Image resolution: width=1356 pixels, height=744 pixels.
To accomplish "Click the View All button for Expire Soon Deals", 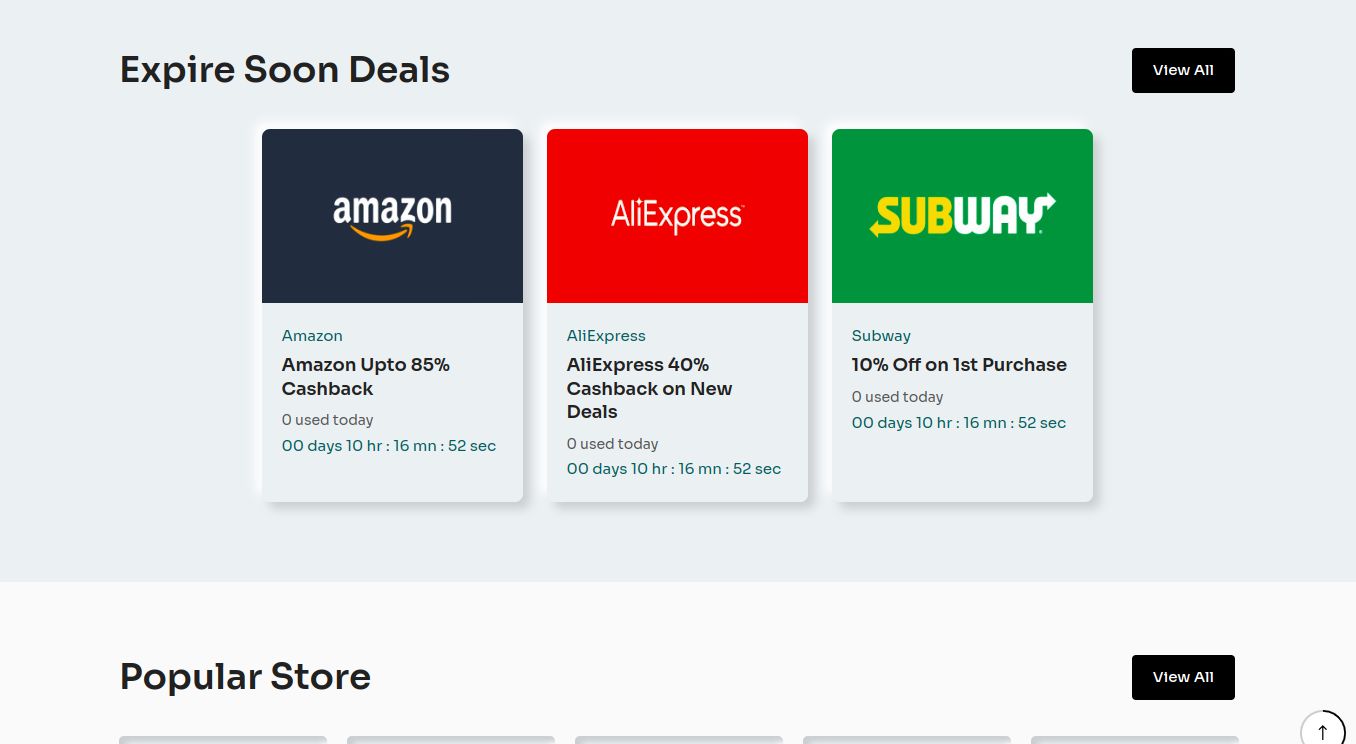I will coord(1183,70).
